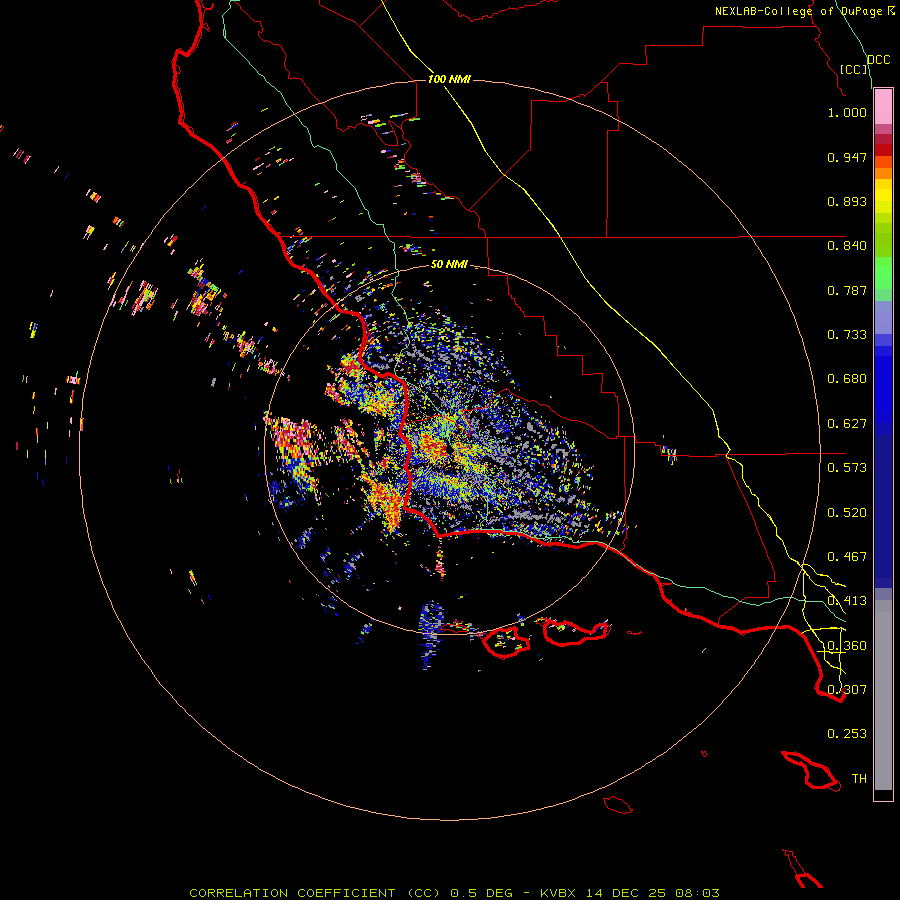Select the 0.947 scale value

coord(847,157)
